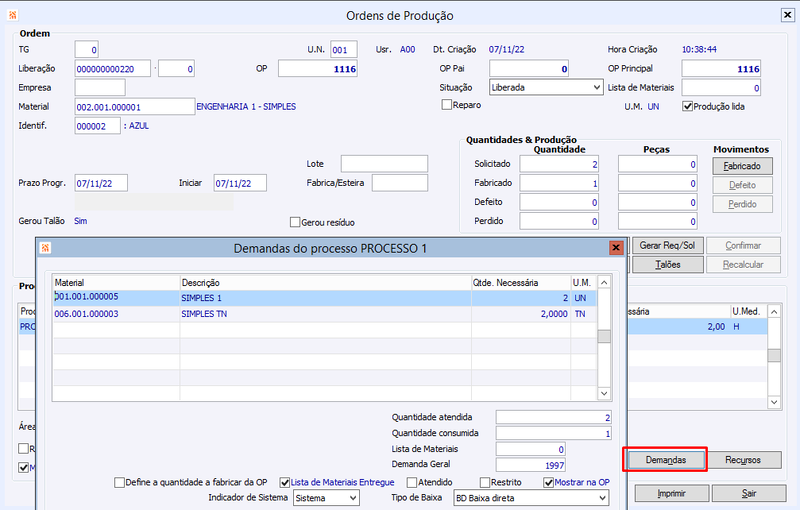Viewport: 800px width, 510px height.
Task: Open the Tipo de Baixa dropdown
Action: tap(531, 498)
